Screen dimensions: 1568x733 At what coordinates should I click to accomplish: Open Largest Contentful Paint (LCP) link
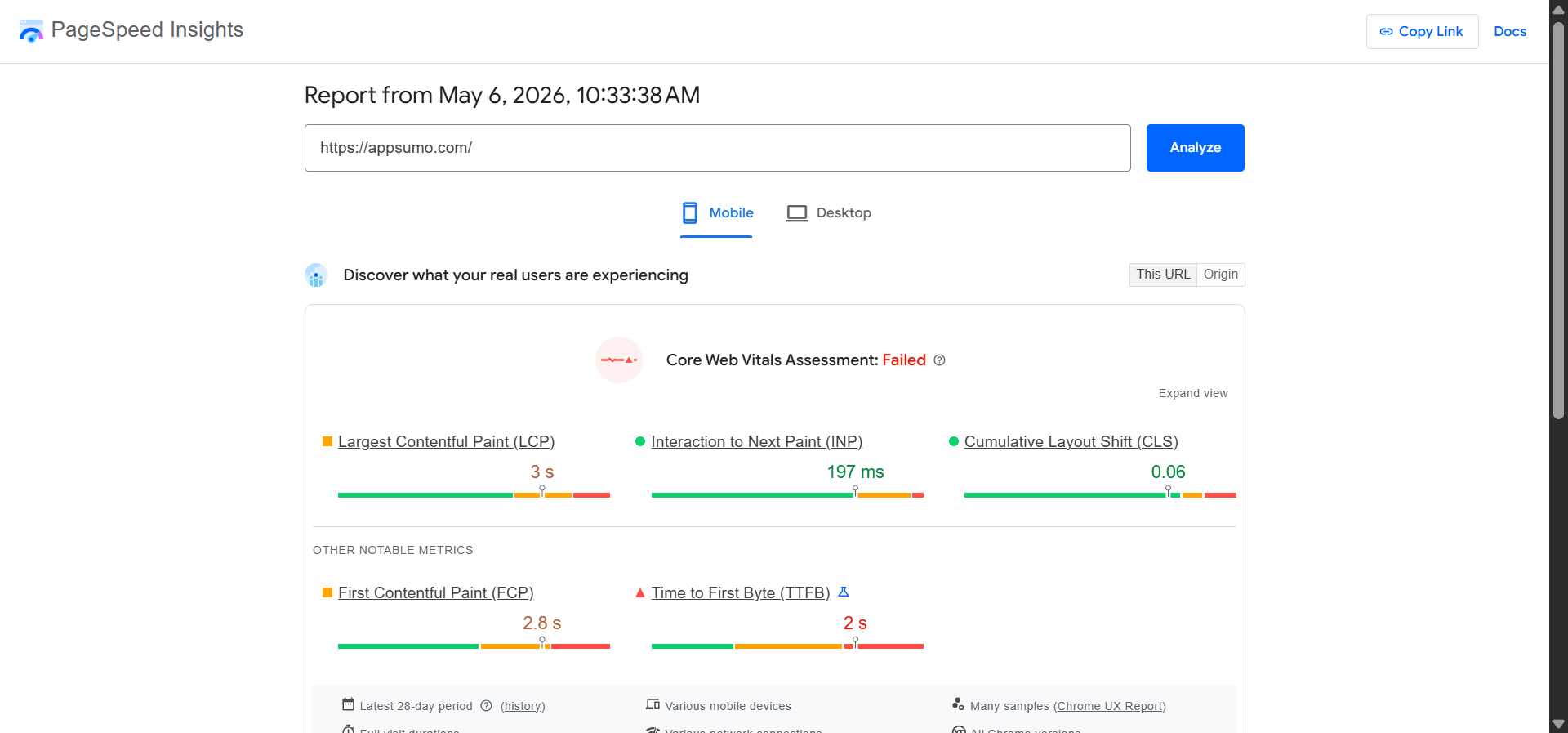pos(446,441)
